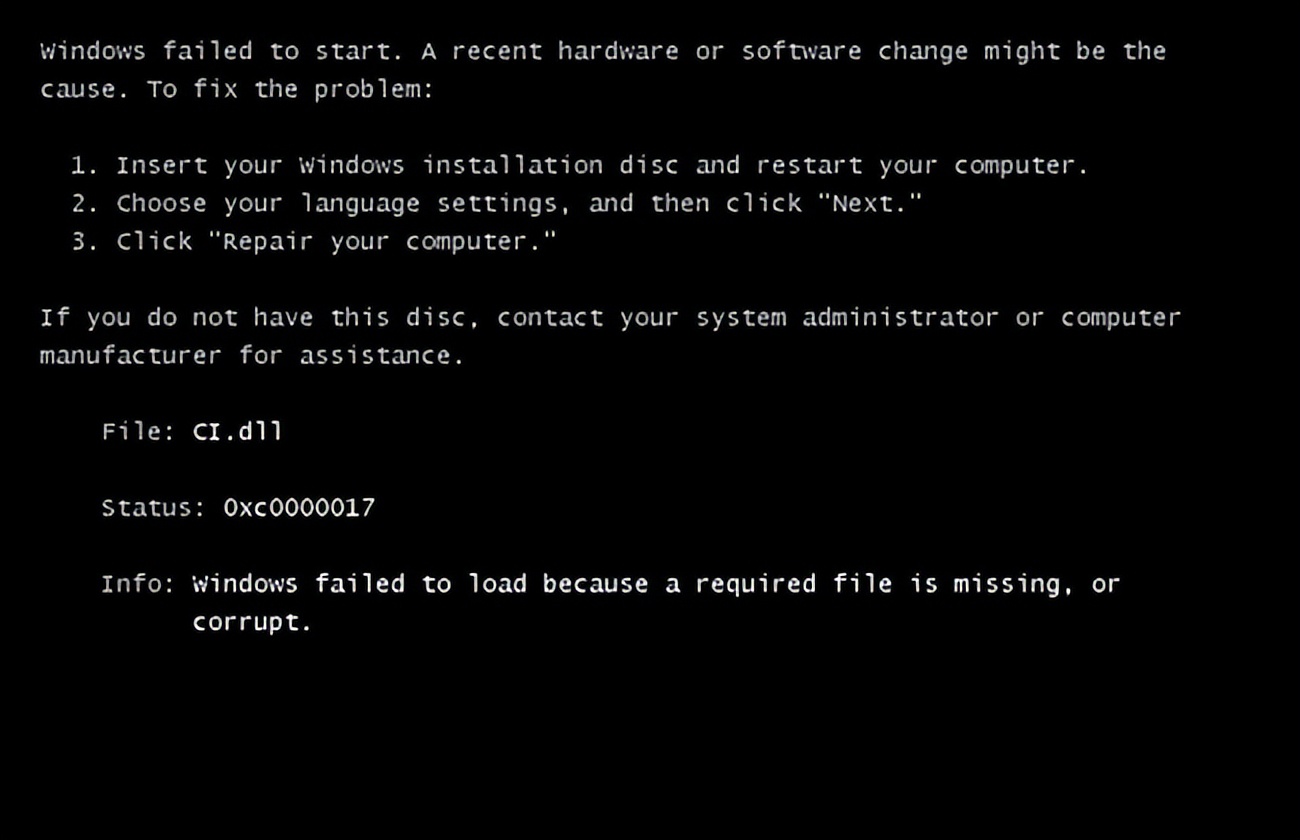Screen dimensions: 1300x840
Task: Click the "manufacturer for assistance." text
Action: pos(251,355)
